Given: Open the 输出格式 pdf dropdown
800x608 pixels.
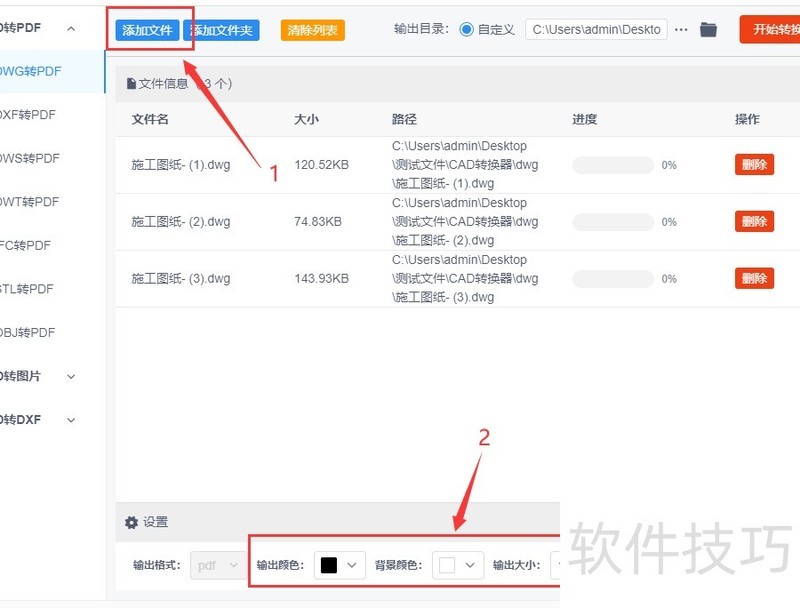Looking at the screenshot, I should pos(217,565).
